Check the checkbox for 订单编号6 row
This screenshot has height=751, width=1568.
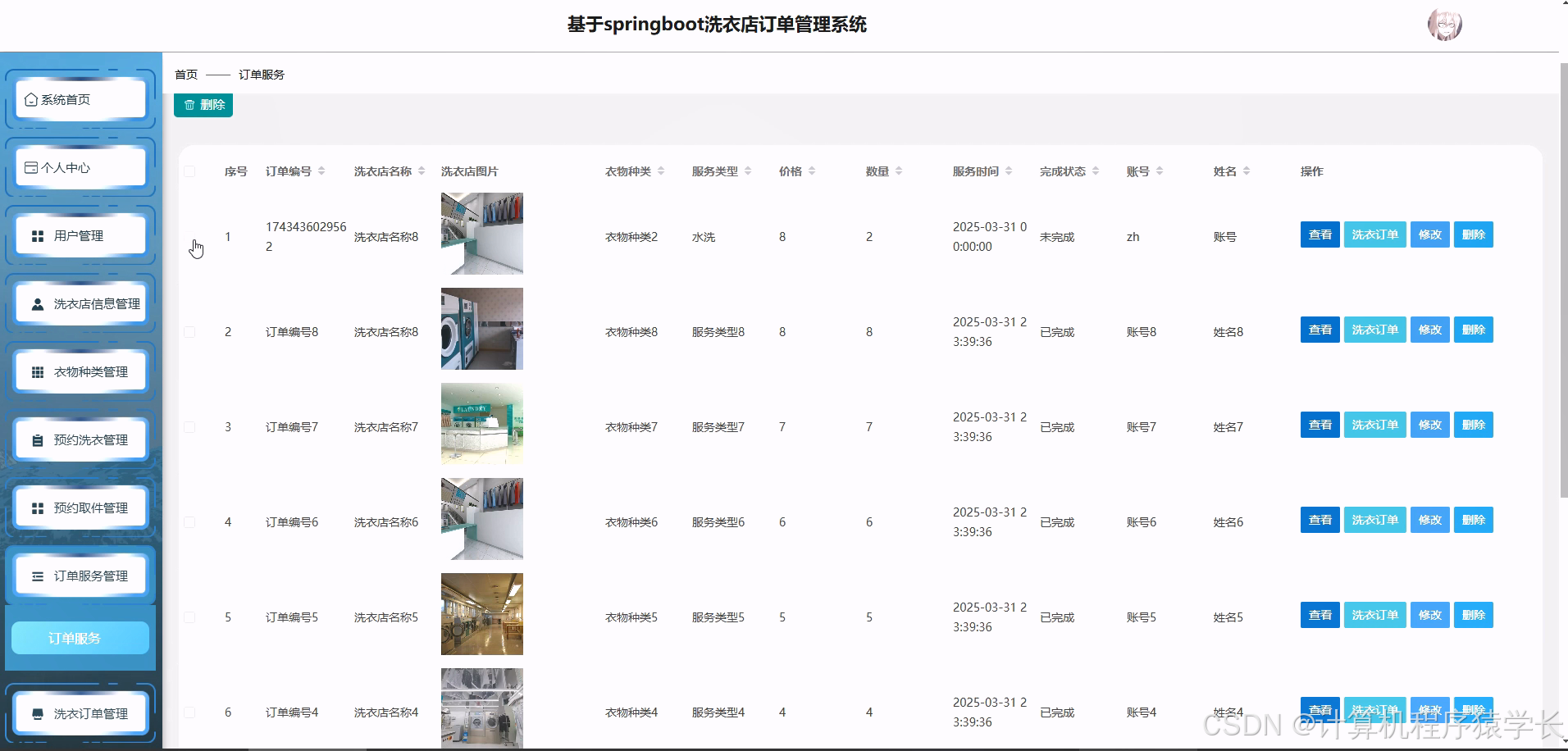point(189,522)
